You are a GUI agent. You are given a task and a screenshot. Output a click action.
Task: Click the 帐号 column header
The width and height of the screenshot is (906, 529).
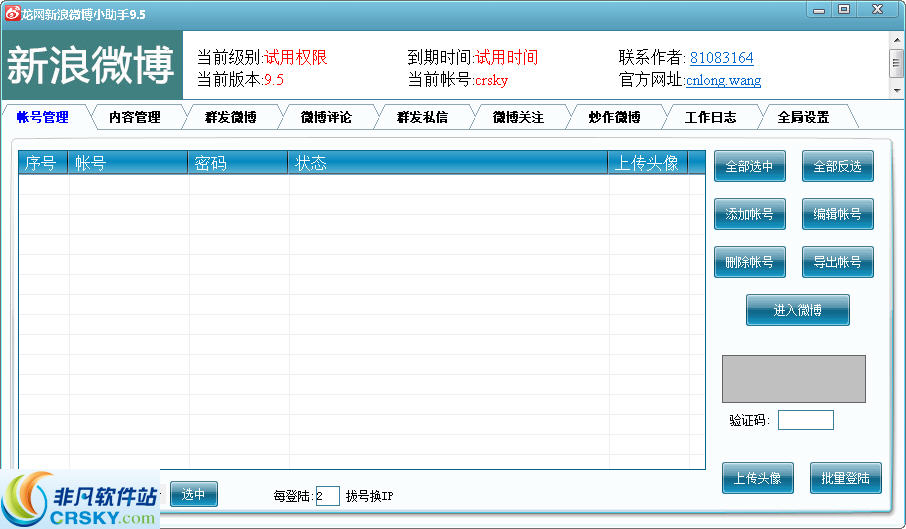128,163
